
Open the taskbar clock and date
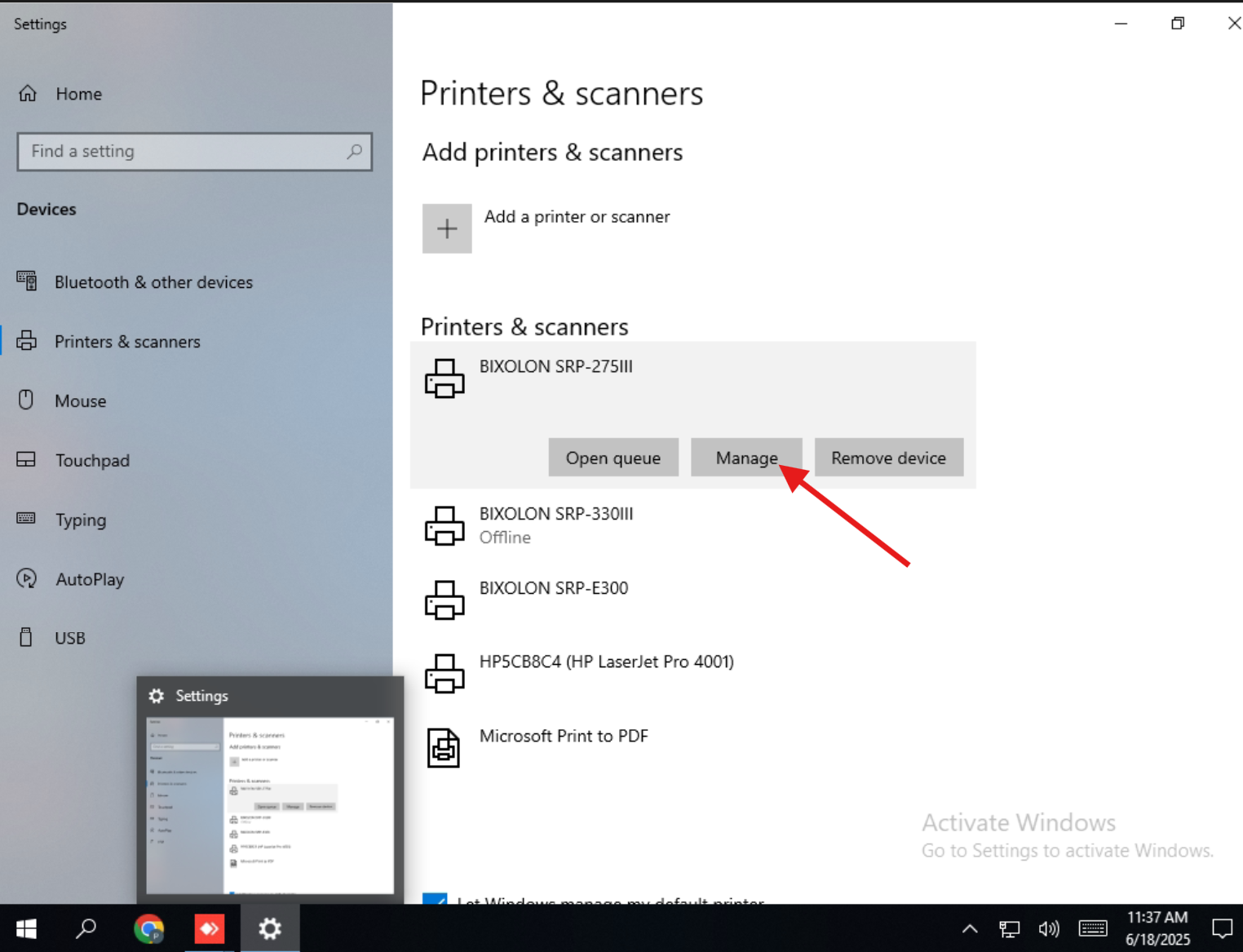pos(1157,928)
